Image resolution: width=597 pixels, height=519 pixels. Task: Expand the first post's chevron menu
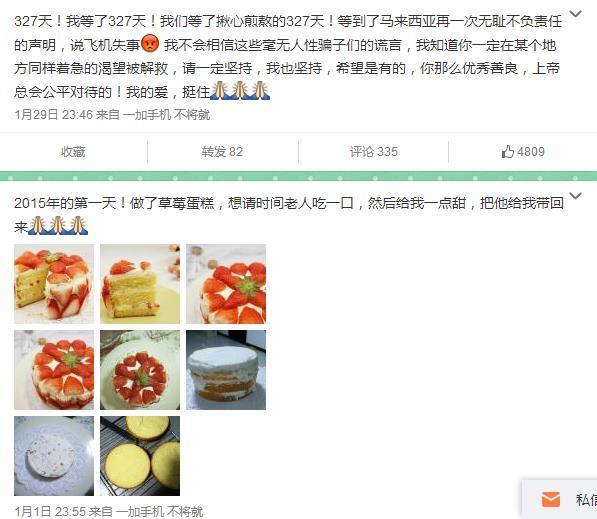pyautogui.click(x=575, y=14)
